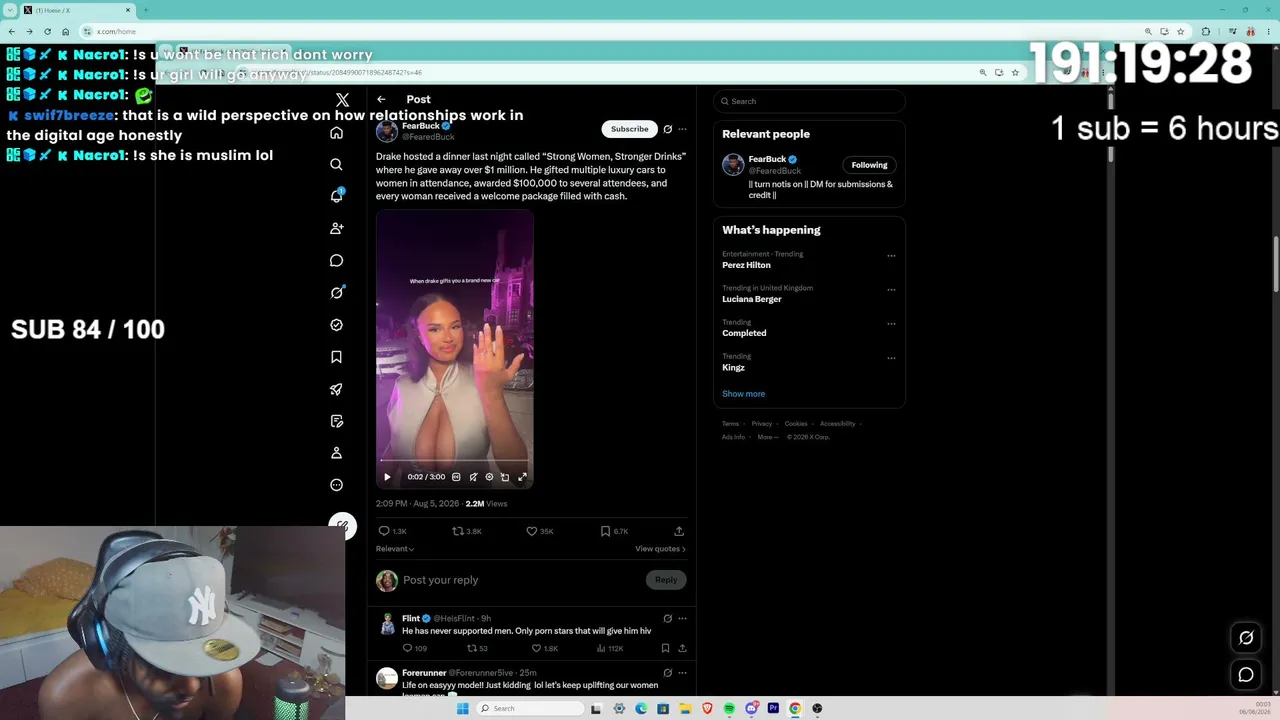Open more options for Perez Hilton trend
Image resolution: width=1280 pixels, height=720 pixels.
pos(891,256)
